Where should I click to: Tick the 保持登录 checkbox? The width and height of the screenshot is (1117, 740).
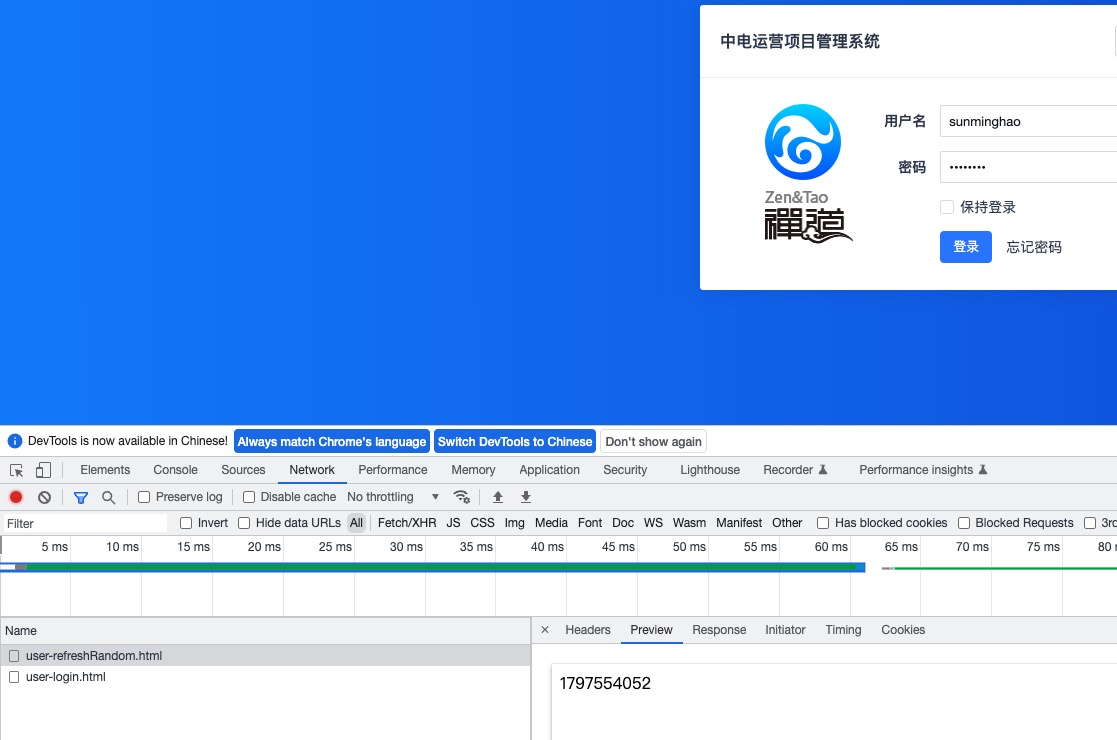pos(946,207)
